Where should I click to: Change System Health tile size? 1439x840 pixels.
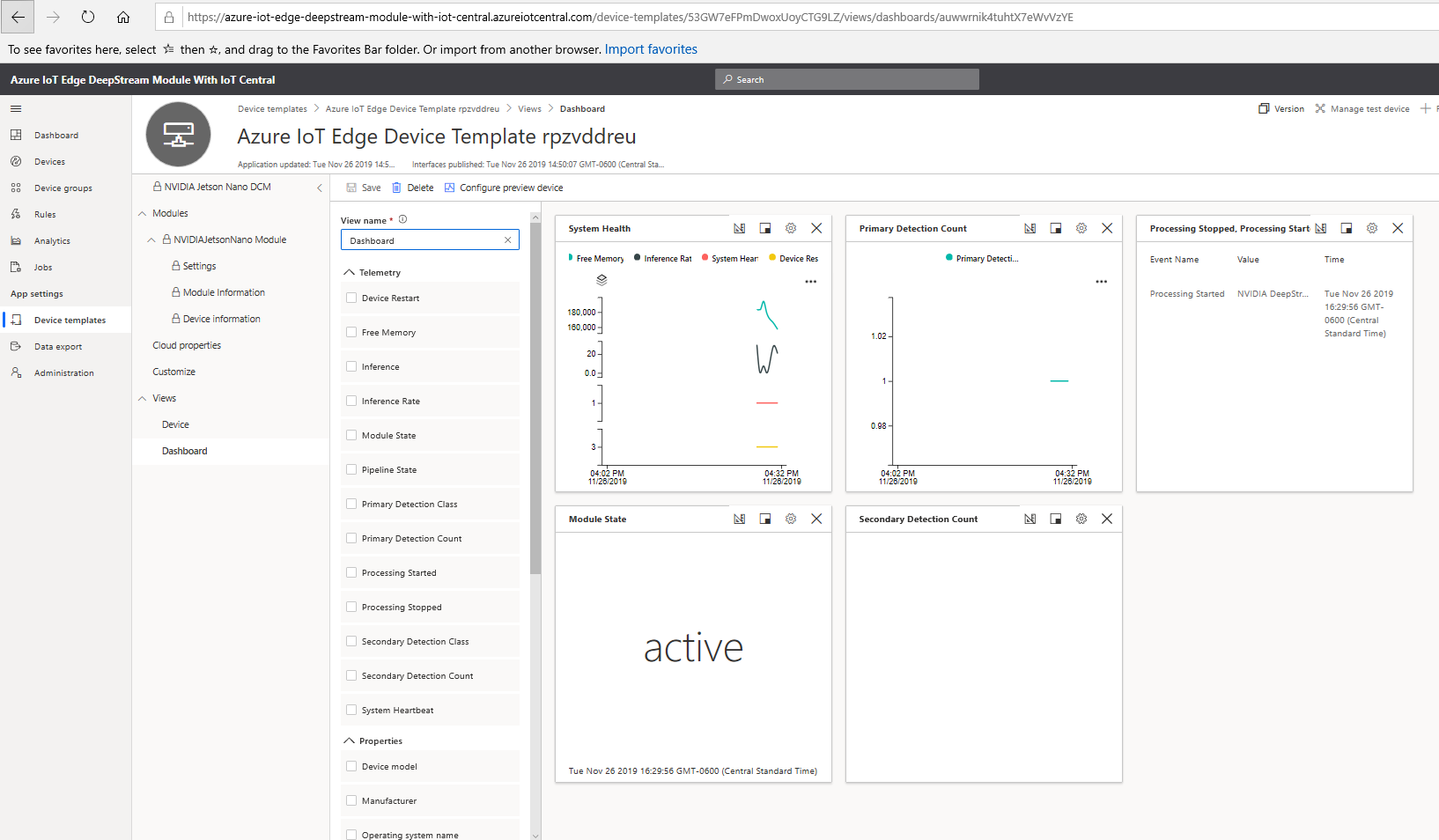[x=765, y=228]
